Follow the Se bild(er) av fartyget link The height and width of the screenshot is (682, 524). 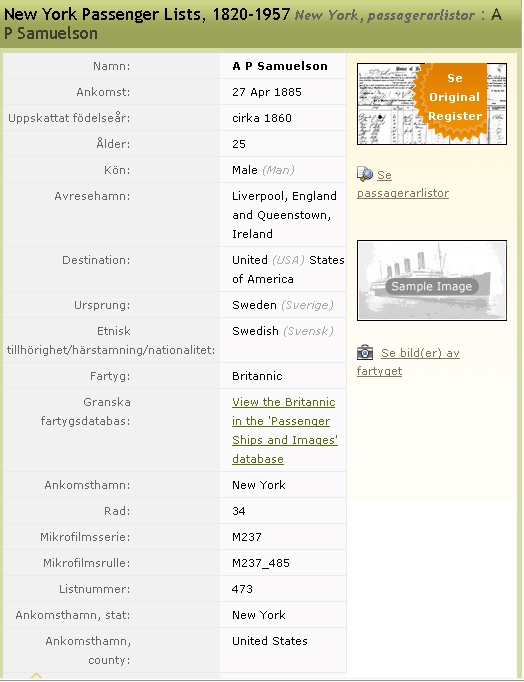[x=408, y=362]
